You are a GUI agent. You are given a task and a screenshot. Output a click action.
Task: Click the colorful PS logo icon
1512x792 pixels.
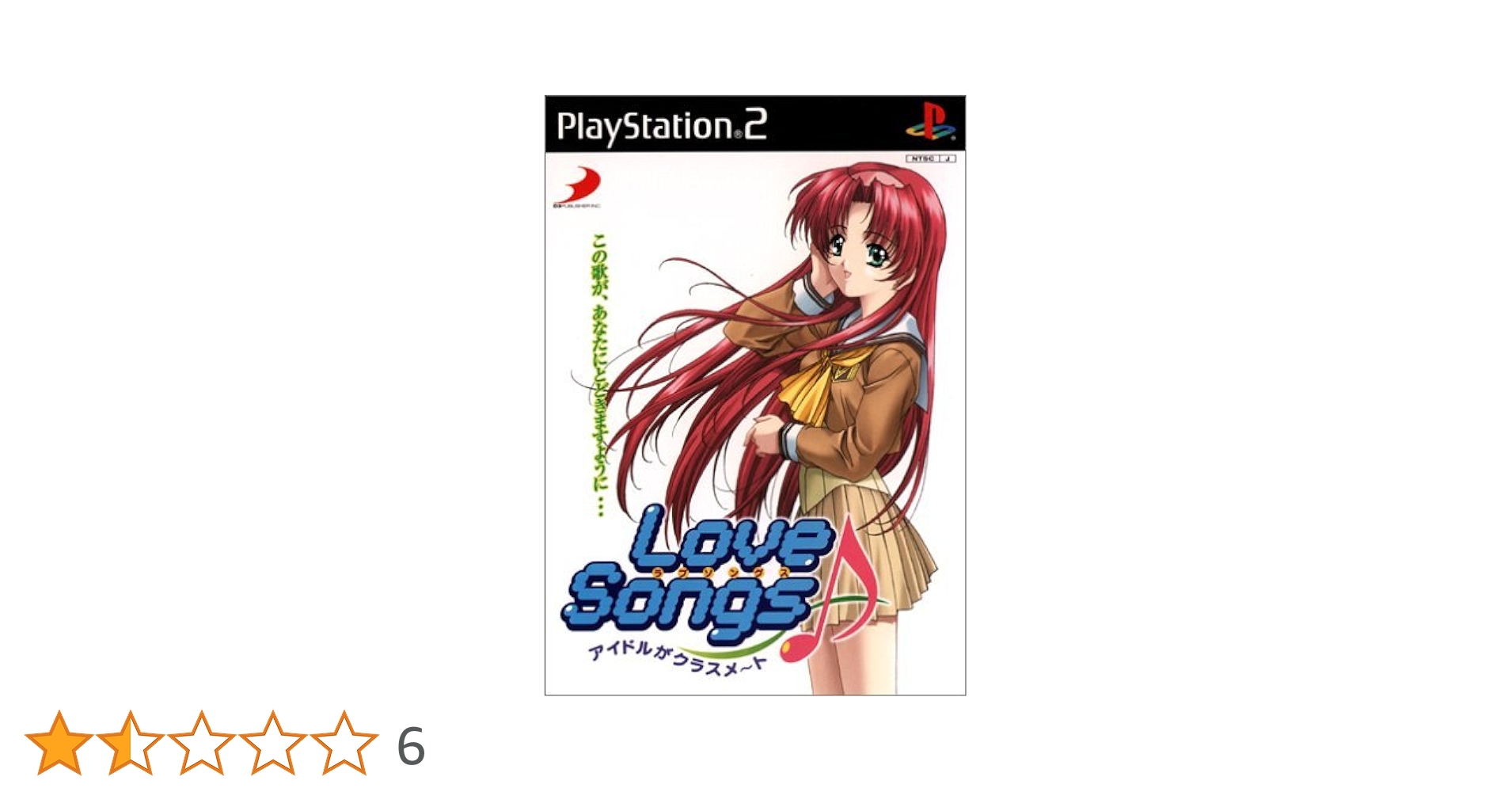coord(930,123)
